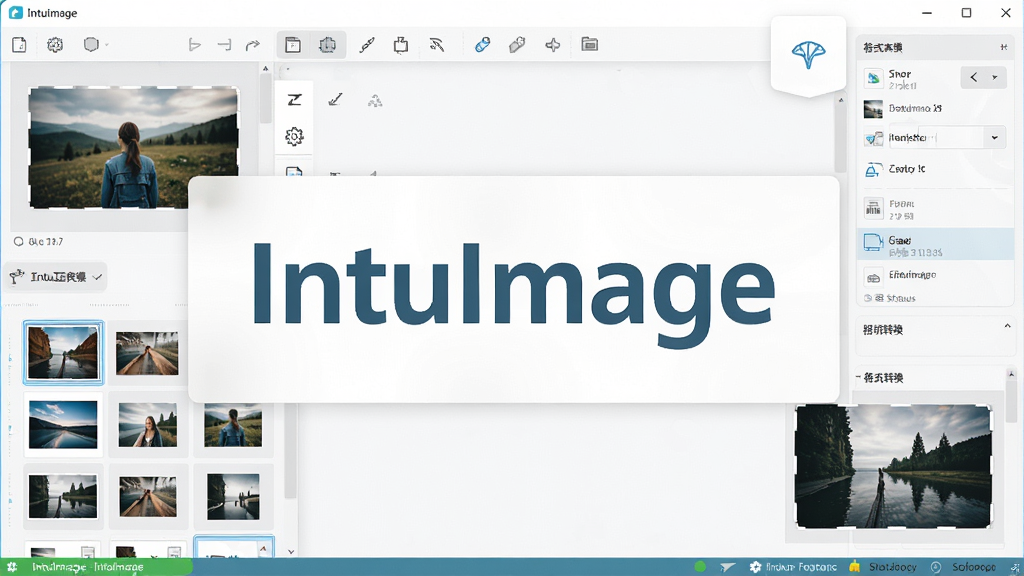Select the row with the landscape thumbnail in the right panel

pyautogui.click(x=935, y=108)
